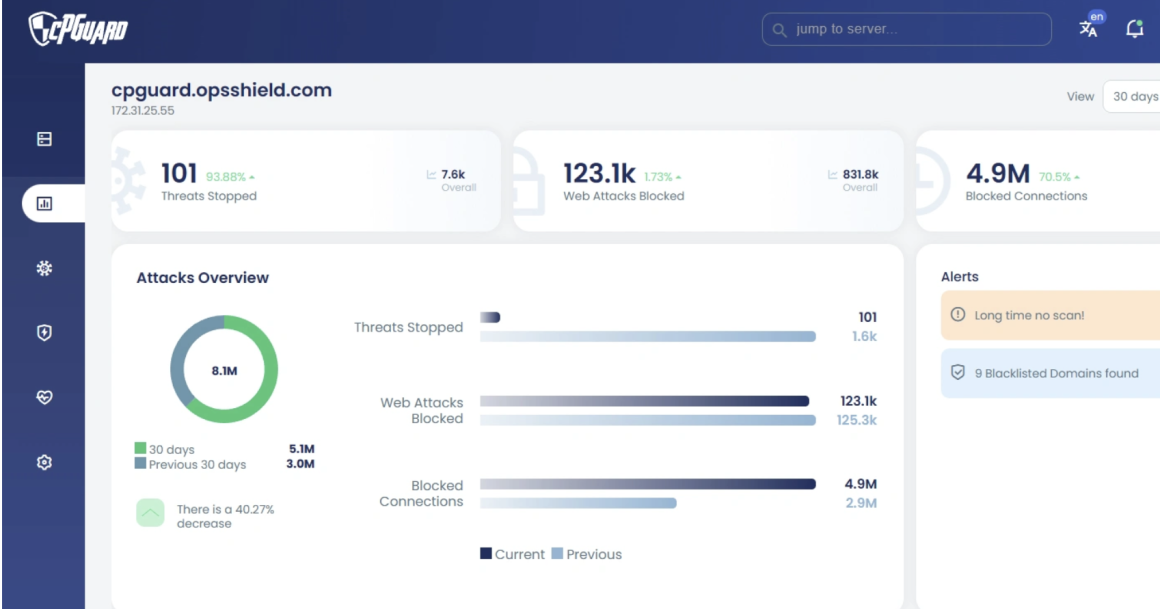
Task: Click the green 30 days legend swatch
Action: (140, 448)
